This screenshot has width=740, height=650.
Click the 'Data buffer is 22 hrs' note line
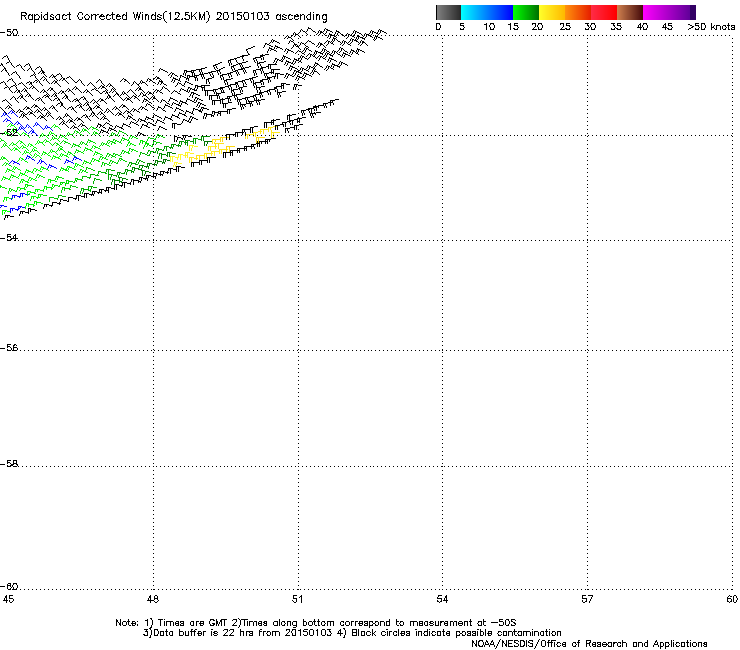[x=352, y=633]
